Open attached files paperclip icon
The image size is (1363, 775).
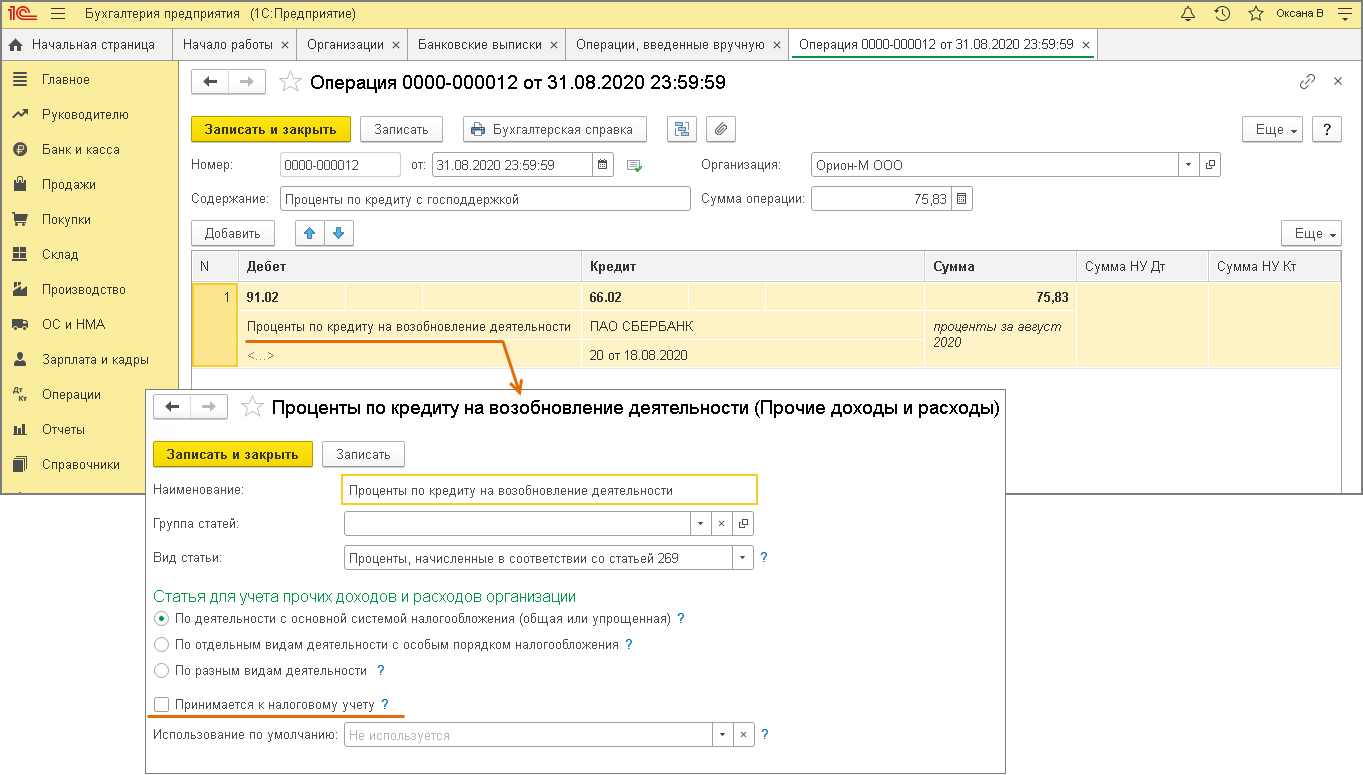pos(721,129)
